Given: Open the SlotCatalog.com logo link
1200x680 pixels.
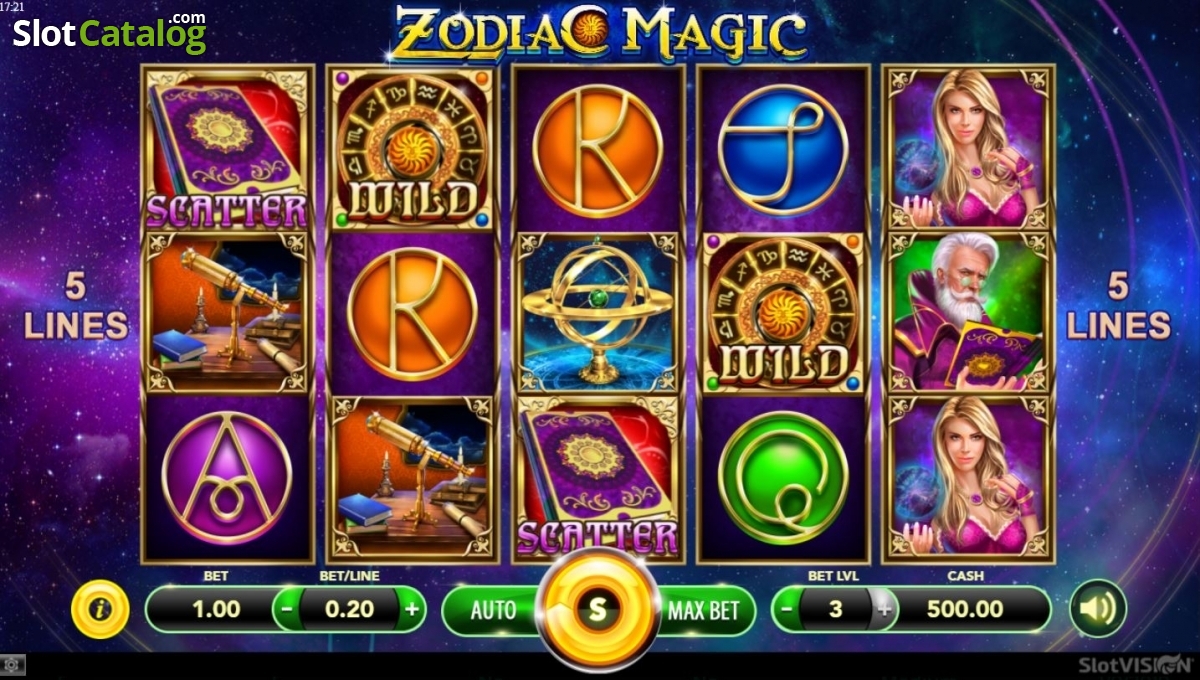Looking at the screenshot, I should click(109, 32).
